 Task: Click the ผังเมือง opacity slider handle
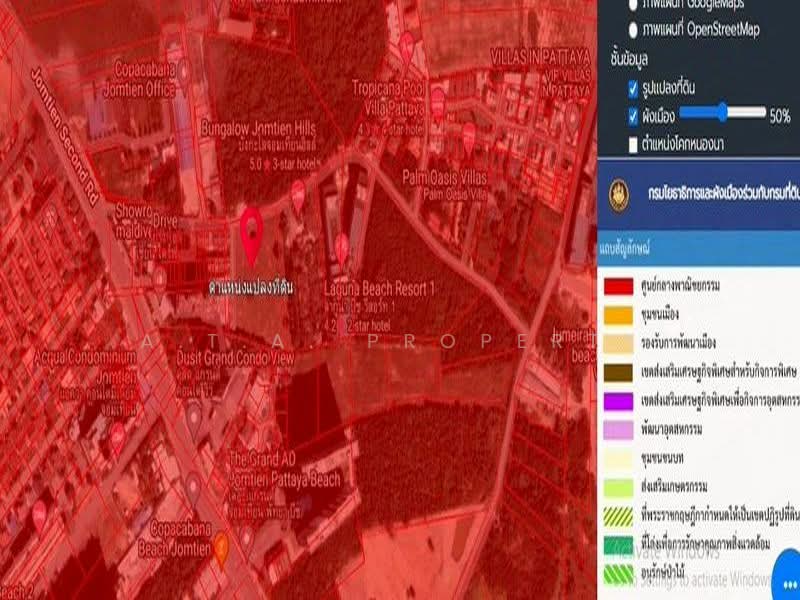point(719,114)
